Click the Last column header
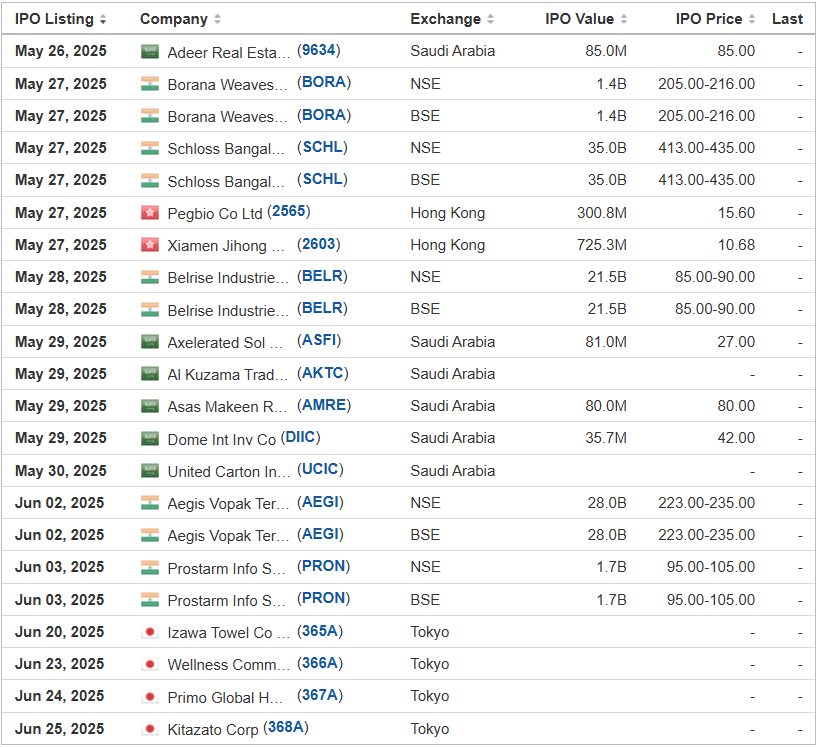Screen dimensions: 818x747 787,19
